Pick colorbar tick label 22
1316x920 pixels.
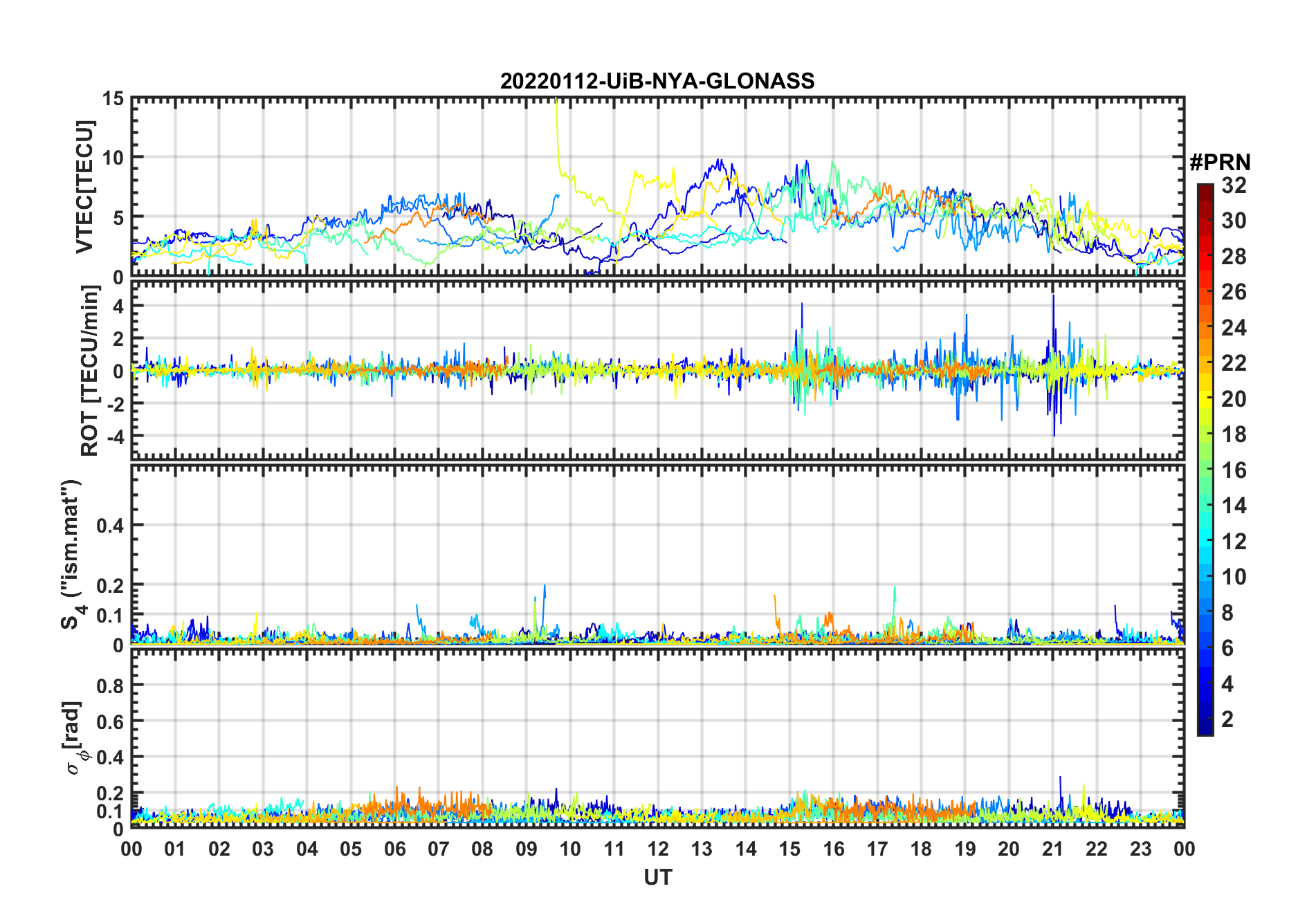(1234, 363)
